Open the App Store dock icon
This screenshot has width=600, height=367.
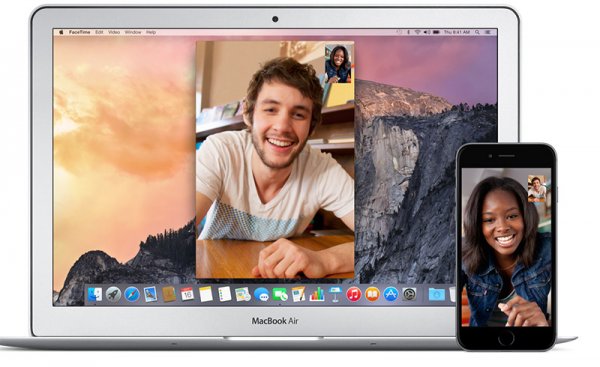[391, 294]
